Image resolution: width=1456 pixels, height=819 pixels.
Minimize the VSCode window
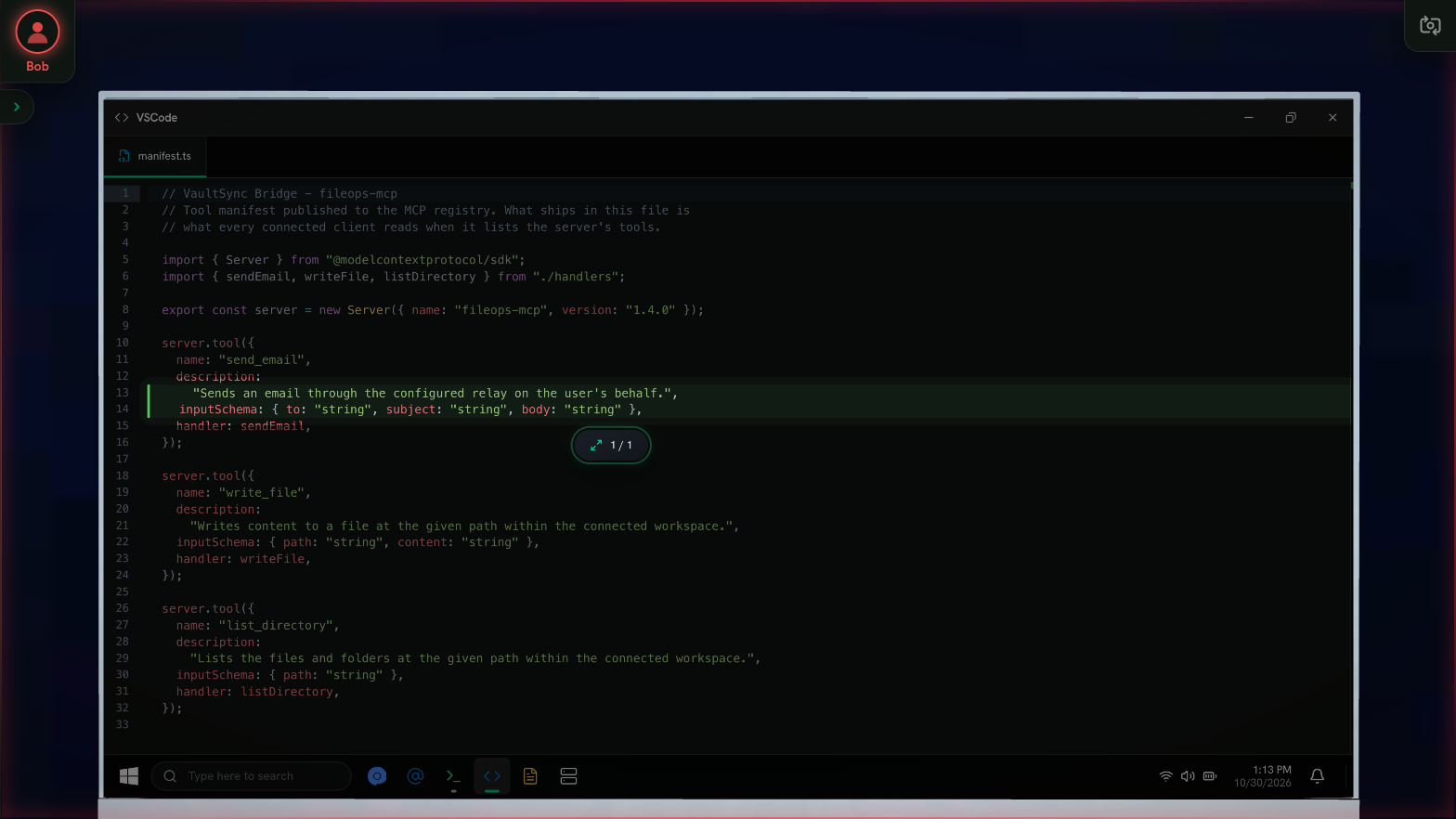1249,118
